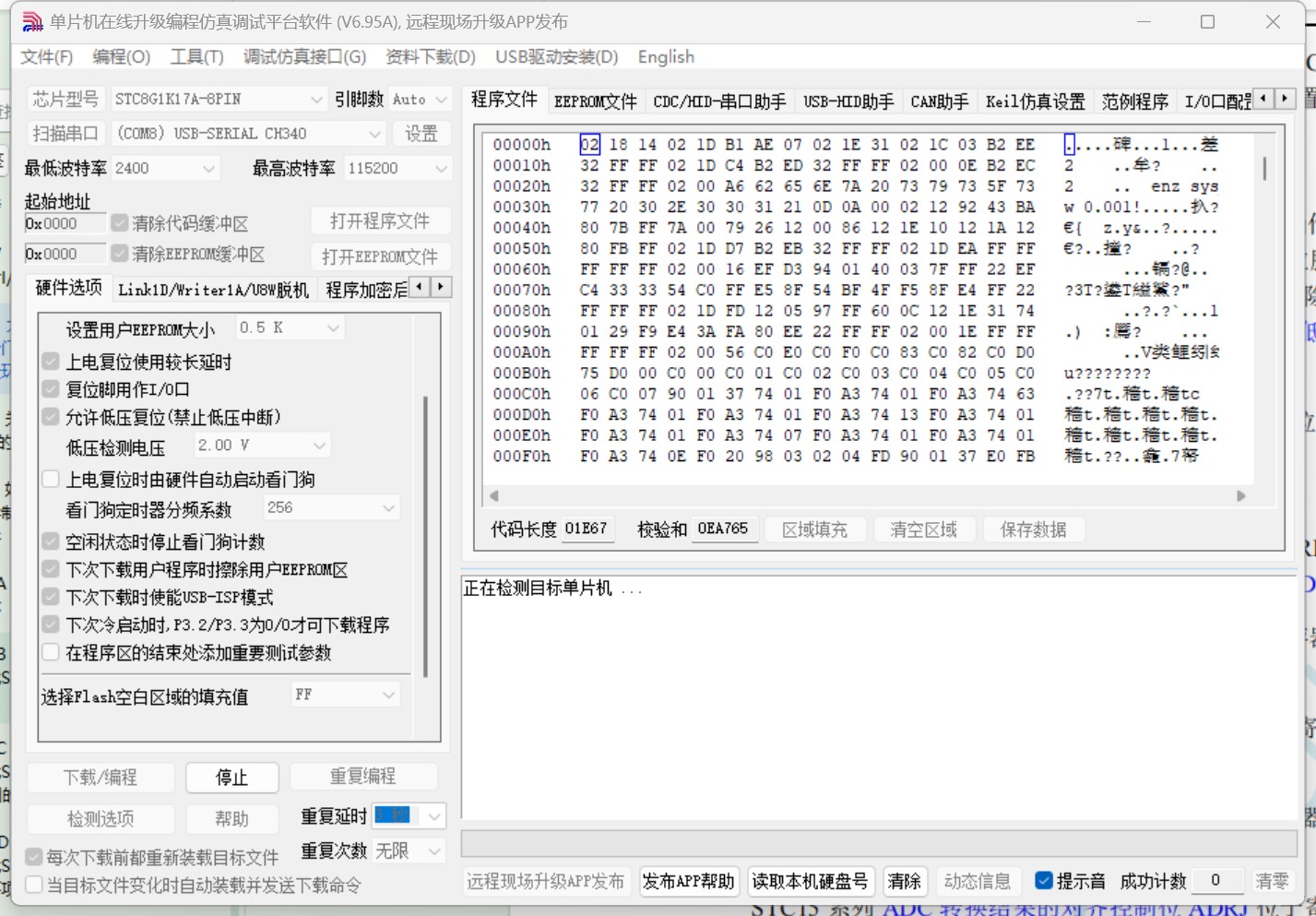Switch to EEPROM文件 tab

point(596,101)
